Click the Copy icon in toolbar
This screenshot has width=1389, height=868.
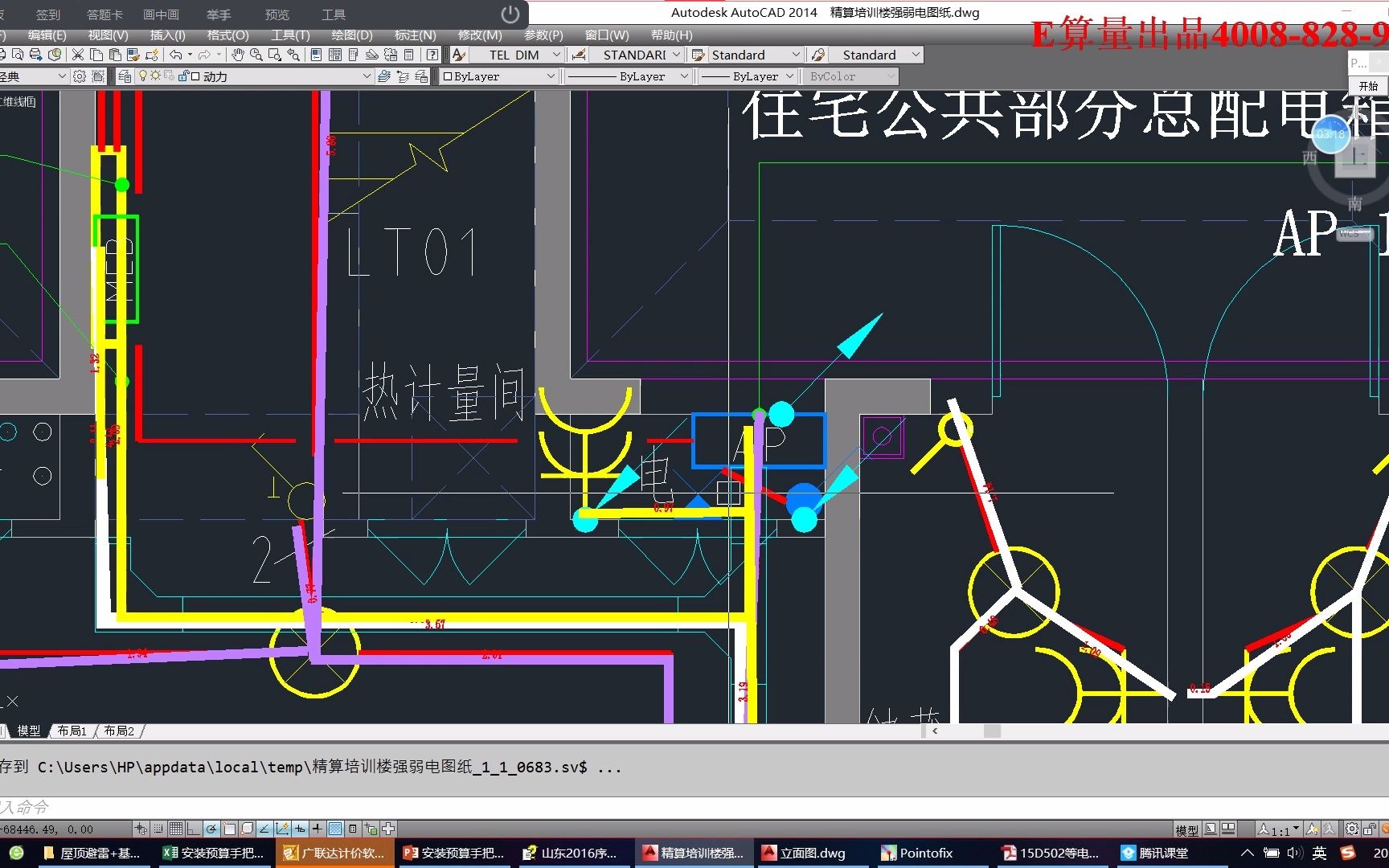pyautogui.click(x=96, y=55)
